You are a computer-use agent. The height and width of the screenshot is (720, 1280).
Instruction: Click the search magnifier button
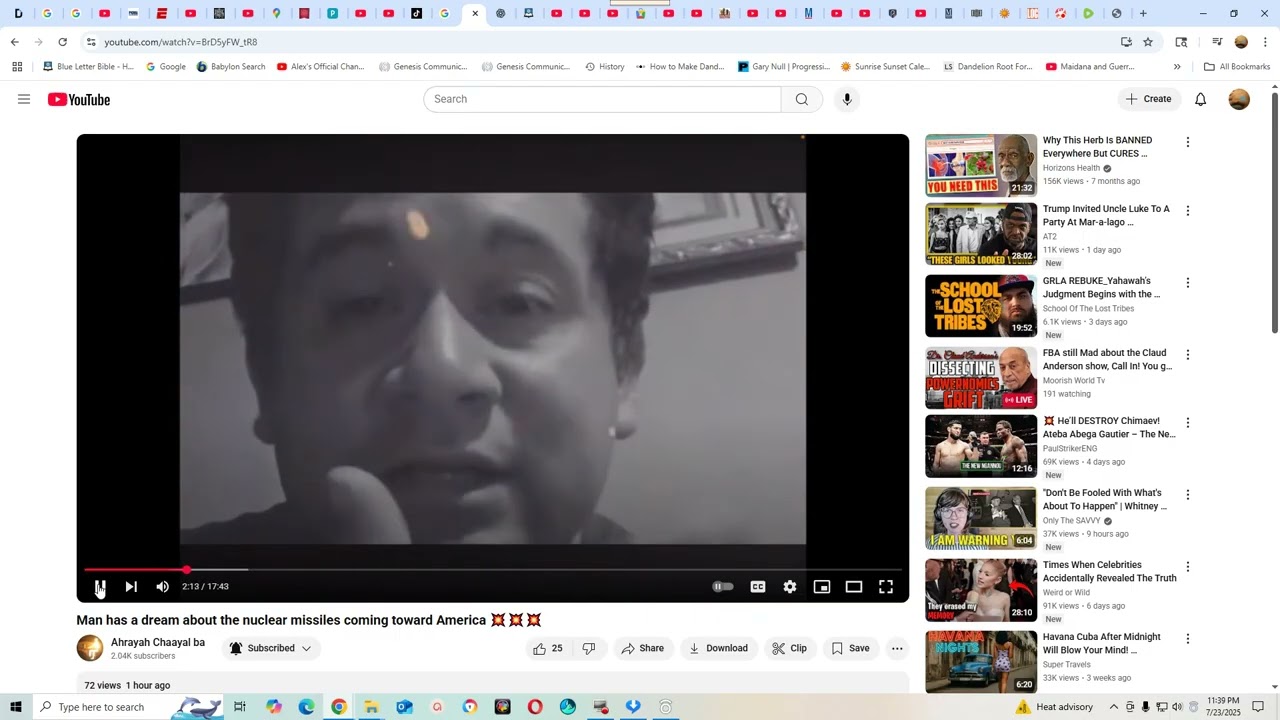pos(802,99)
